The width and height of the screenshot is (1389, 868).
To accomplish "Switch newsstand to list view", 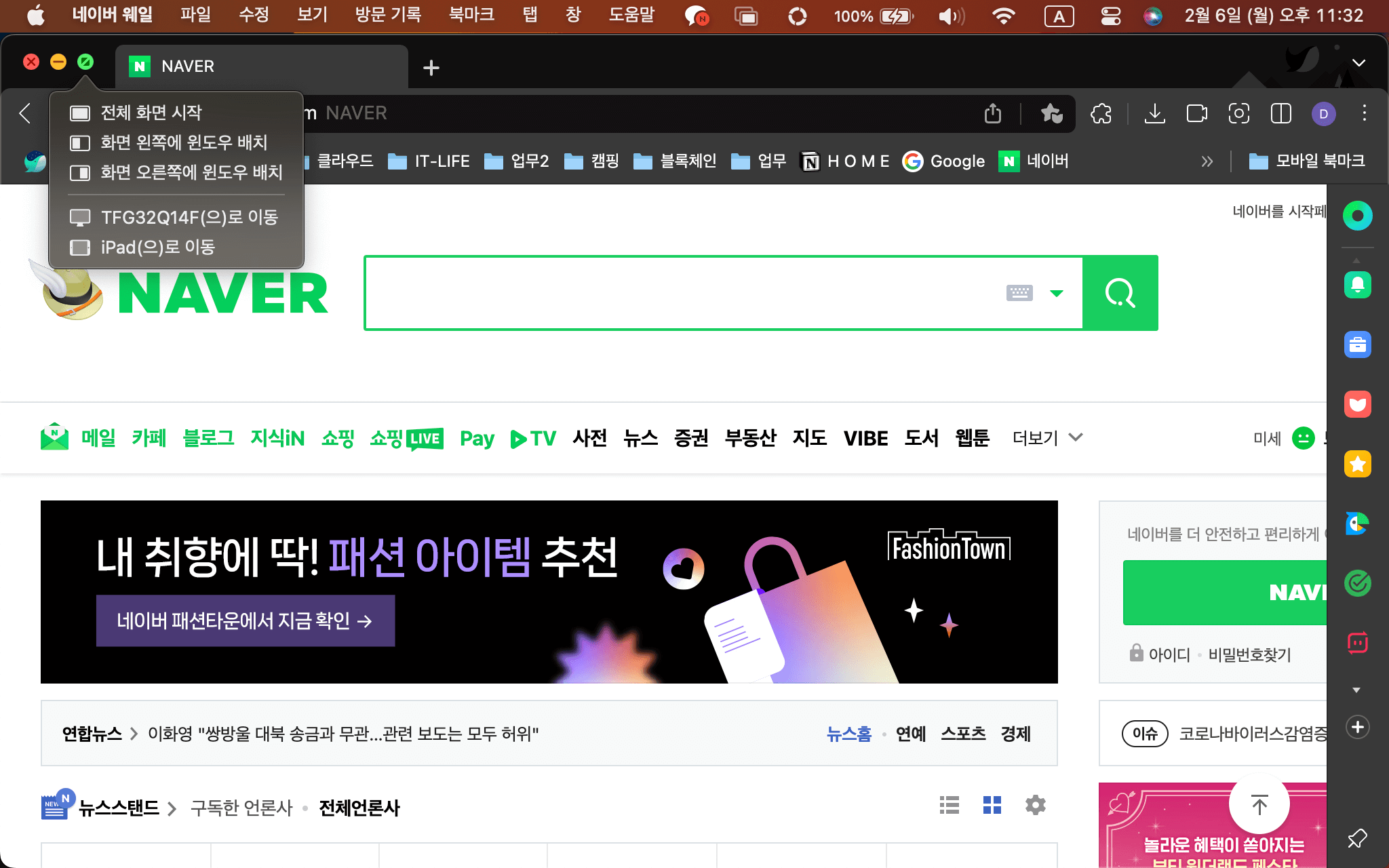I will pyautogui.click(x=949, y=805).
